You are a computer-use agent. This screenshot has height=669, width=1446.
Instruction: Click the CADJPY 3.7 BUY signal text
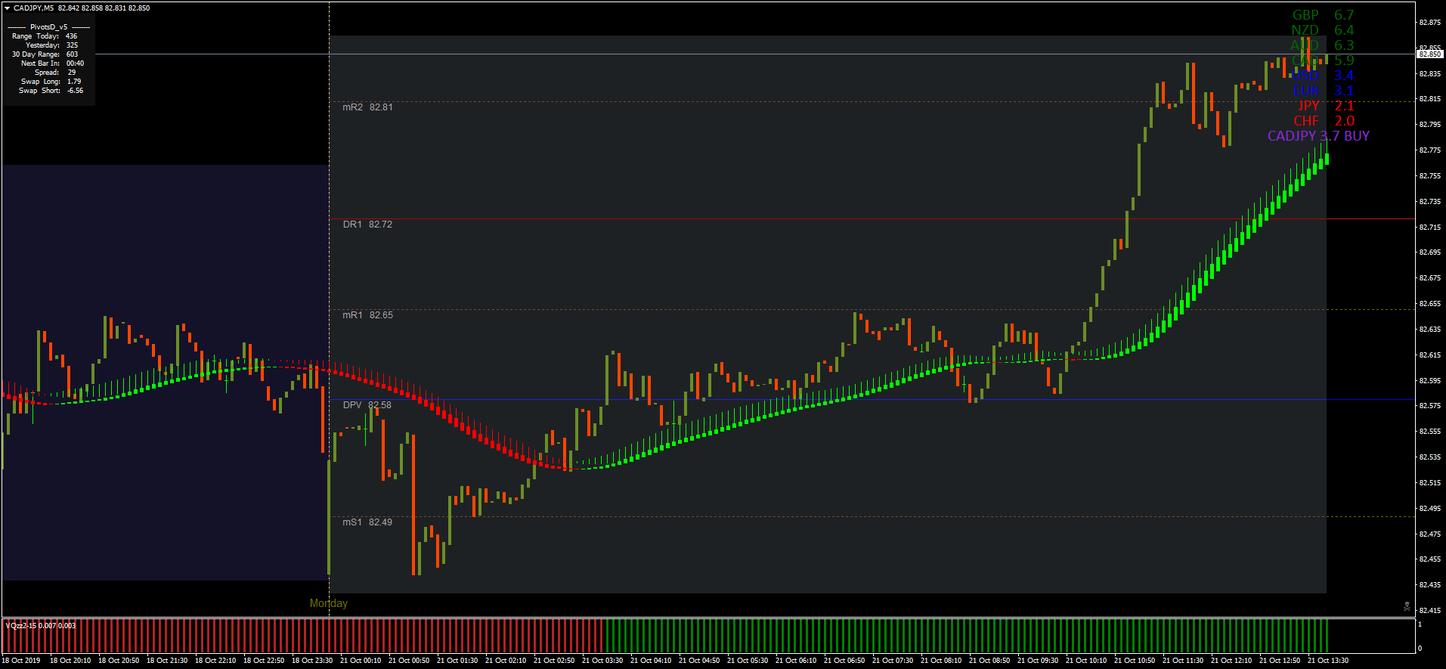[x=1318, y=136]
